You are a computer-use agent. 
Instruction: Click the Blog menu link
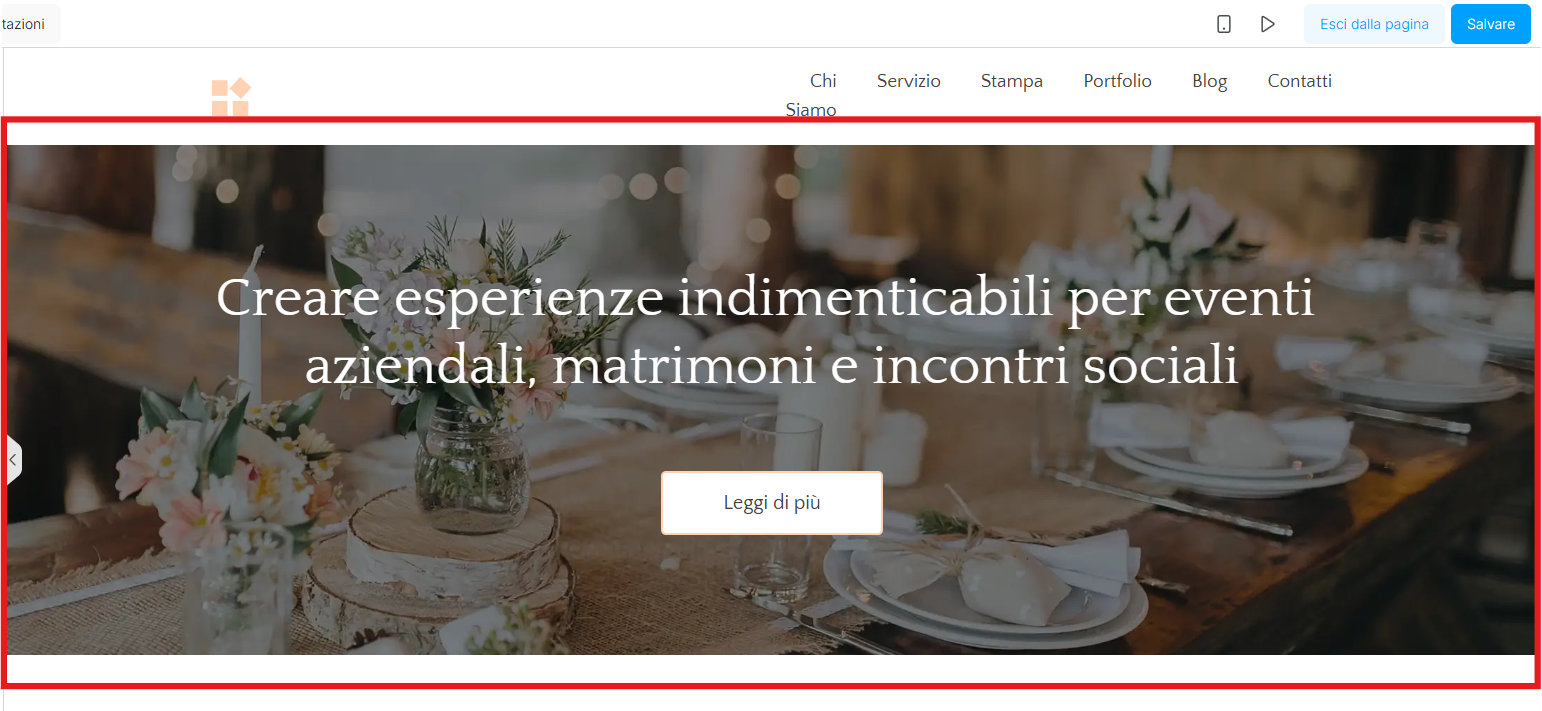tap(1210, 81)
